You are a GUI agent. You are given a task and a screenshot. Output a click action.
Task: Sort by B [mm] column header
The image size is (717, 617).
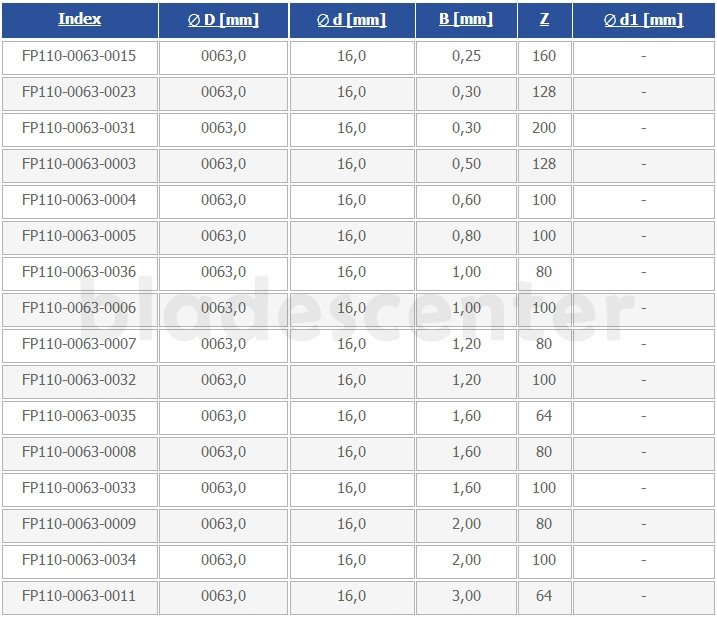pyautogui.click(x=466, y=19)
